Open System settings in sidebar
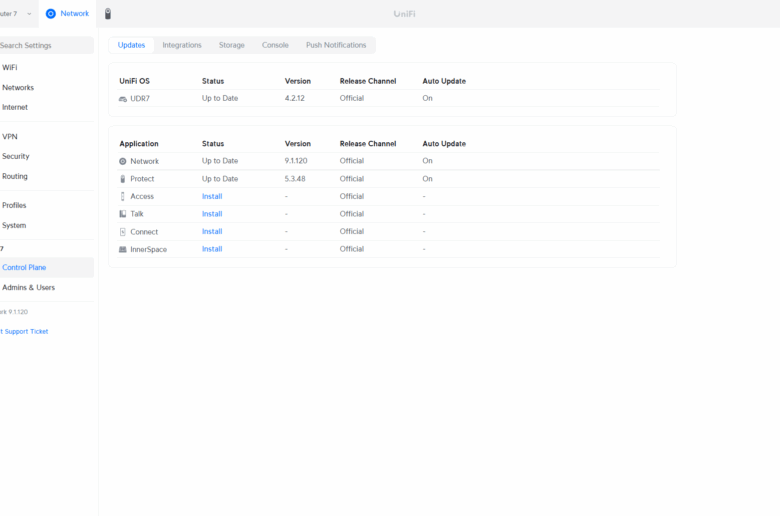 pyautogui.click(x=14, y=225)
